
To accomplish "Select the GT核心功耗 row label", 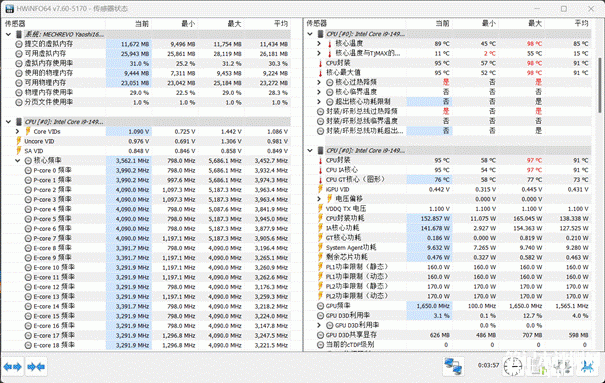I will coord(343,238).
